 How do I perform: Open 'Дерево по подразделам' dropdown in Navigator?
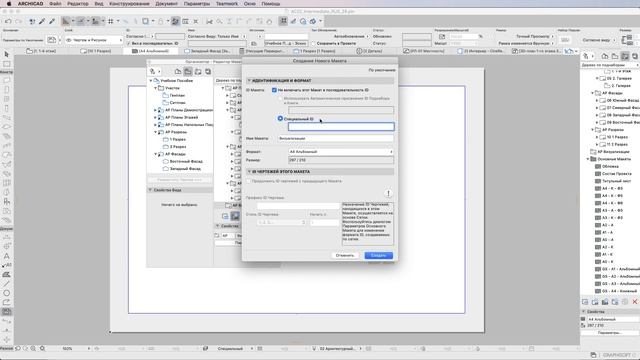coord(610,65)
